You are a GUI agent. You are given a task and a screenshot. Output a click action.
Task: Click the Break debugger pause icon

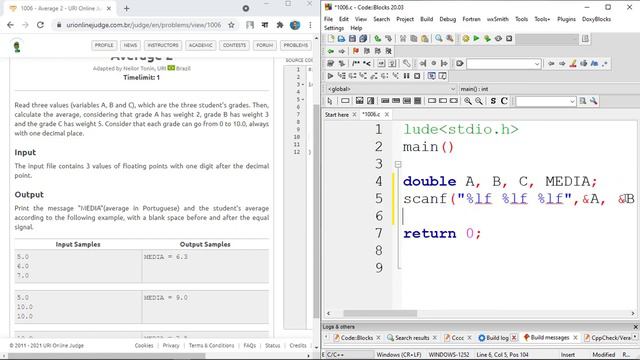pos(407,76)
